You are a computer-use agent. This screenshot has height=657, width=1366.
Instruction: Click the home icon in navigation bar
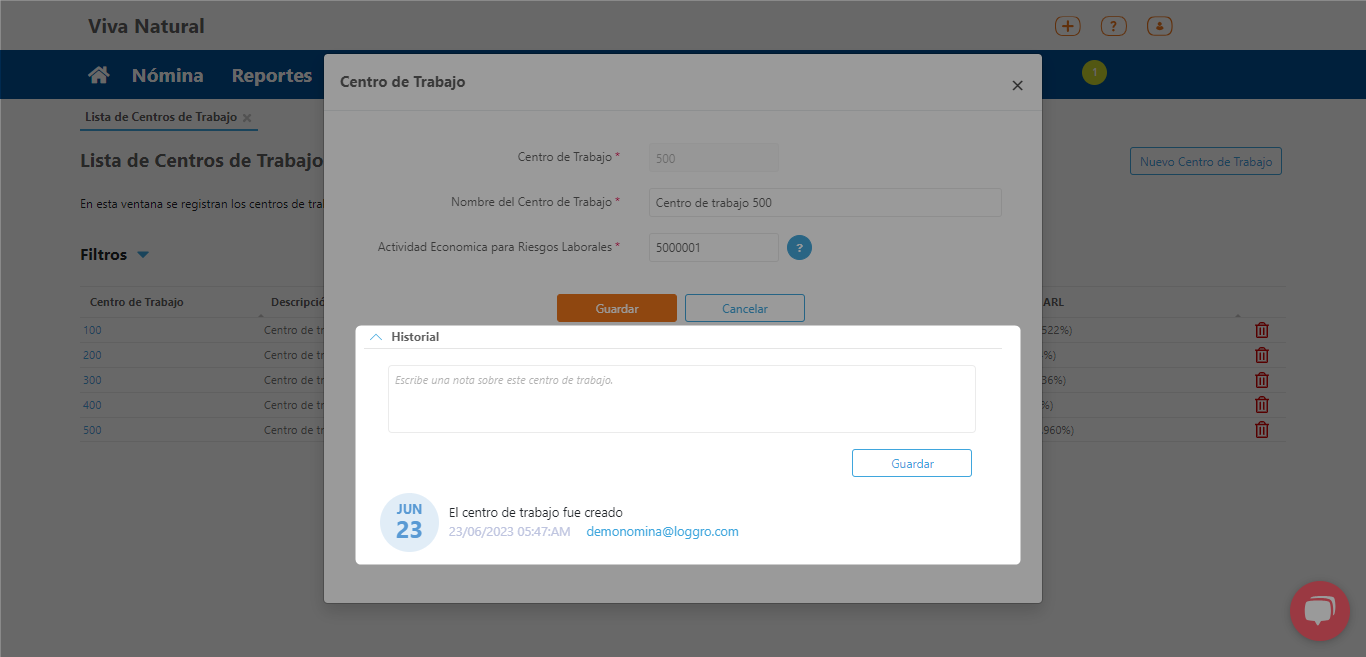coord(98,75)
